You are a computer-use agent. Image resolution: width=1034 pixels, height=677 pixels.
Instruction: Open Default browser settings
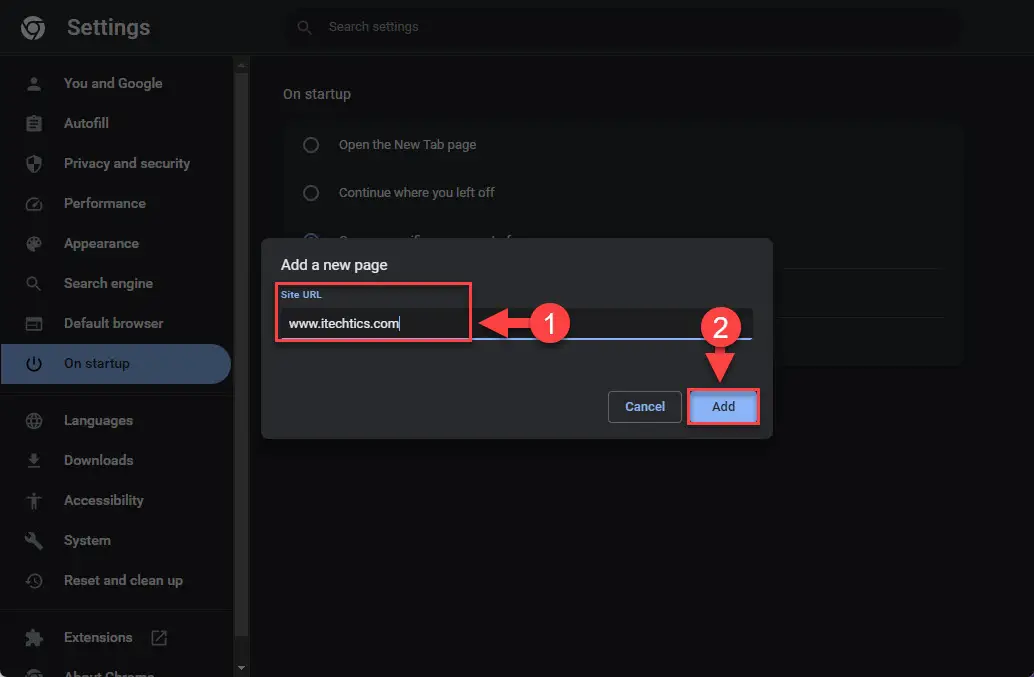pyautogui.click(x=115, y=324)
